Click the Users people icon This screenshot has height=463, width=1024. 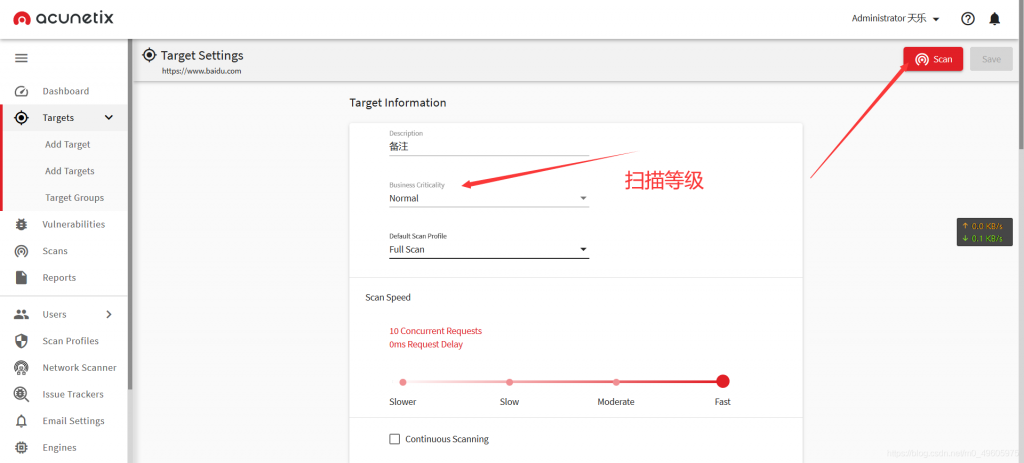[x=22, y=315]
